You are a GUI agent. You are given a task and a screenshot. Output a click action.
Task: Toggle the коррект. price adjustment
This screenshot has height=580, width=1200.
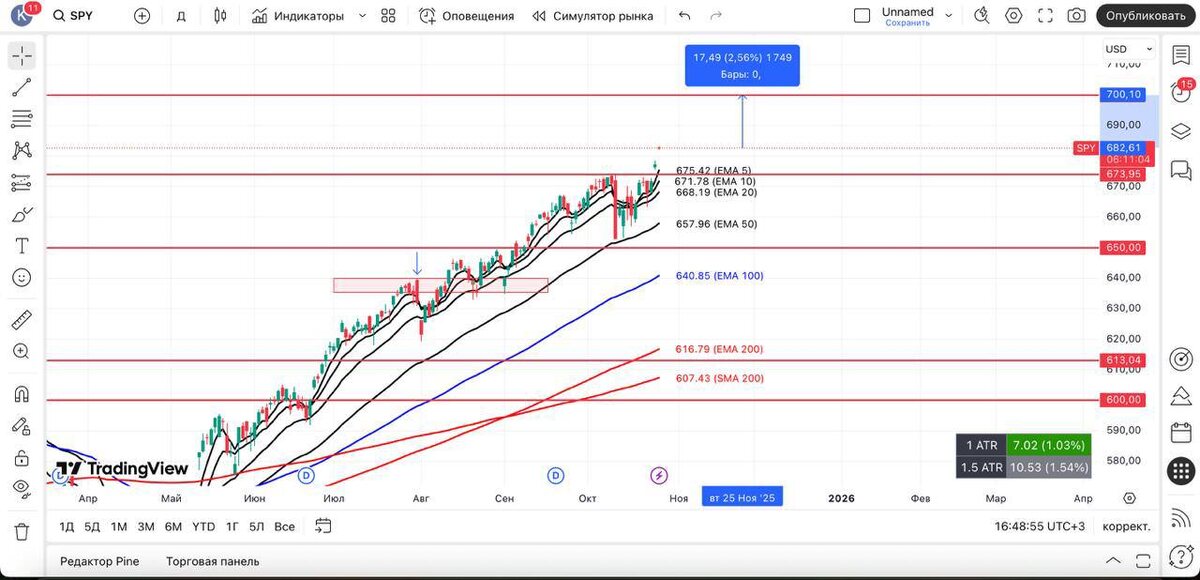click(1126, 525)
